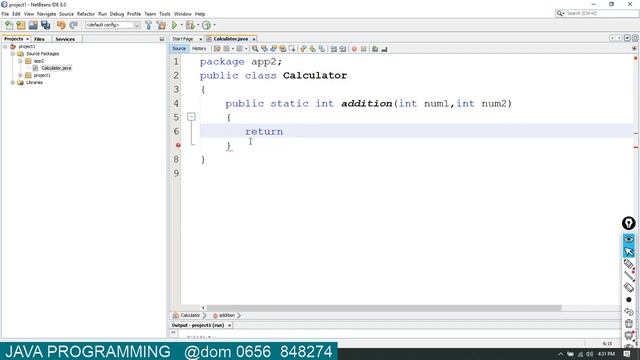Select the highlighter annotation tool
Image resolution: width=640 pixels, height=360 pixels.
tap(629, 264)
